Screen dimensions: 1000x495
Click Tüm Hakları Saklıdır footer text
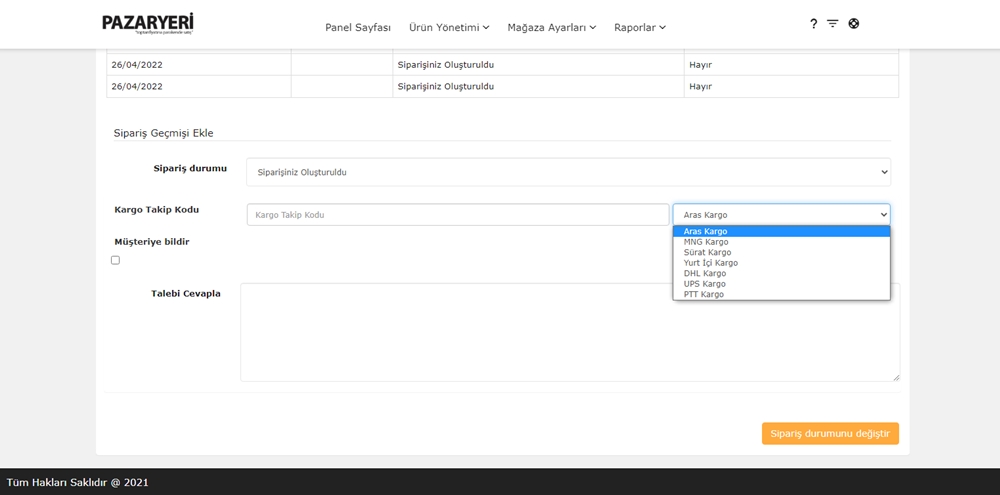click(78, 482)
